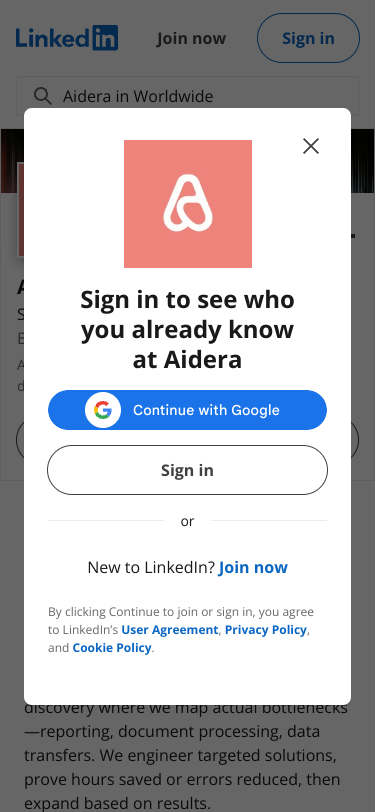
Task: Focus the 'Aidera in Worldwide' search field
Action: pos(188,96)
